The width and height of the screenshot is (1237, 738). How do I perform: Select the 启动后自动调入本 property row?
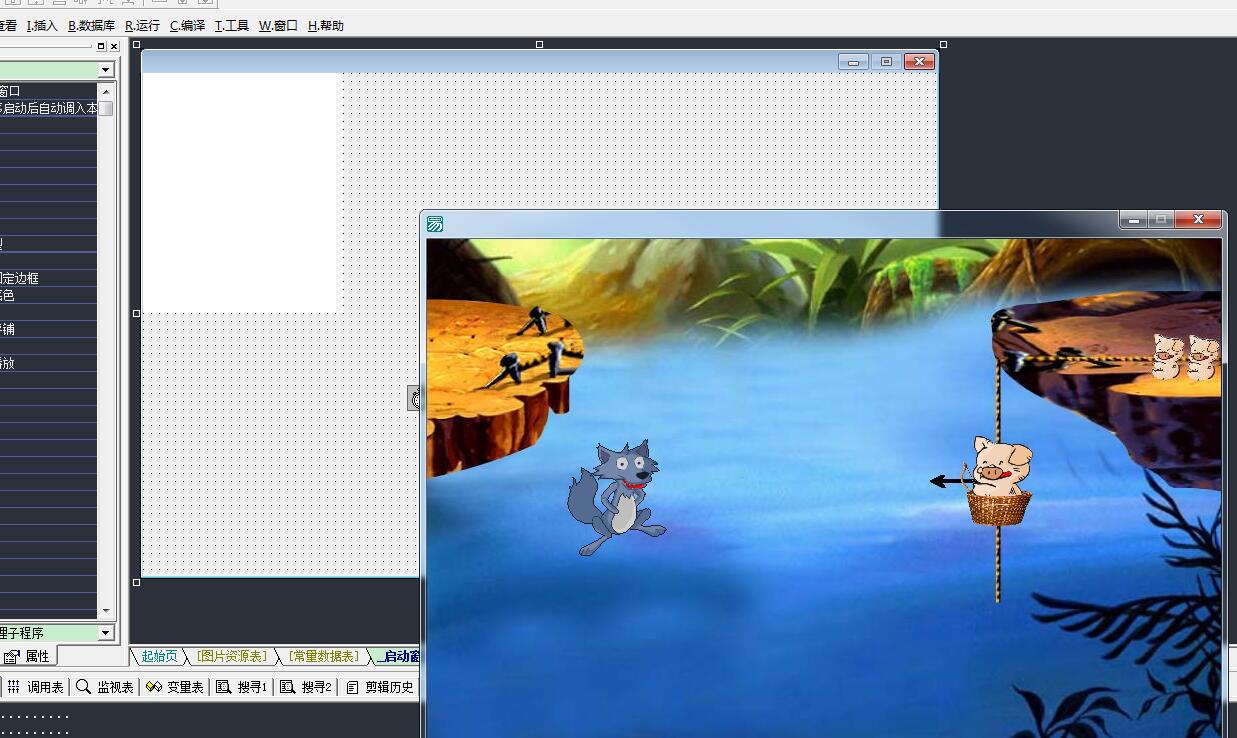[48, 108]
